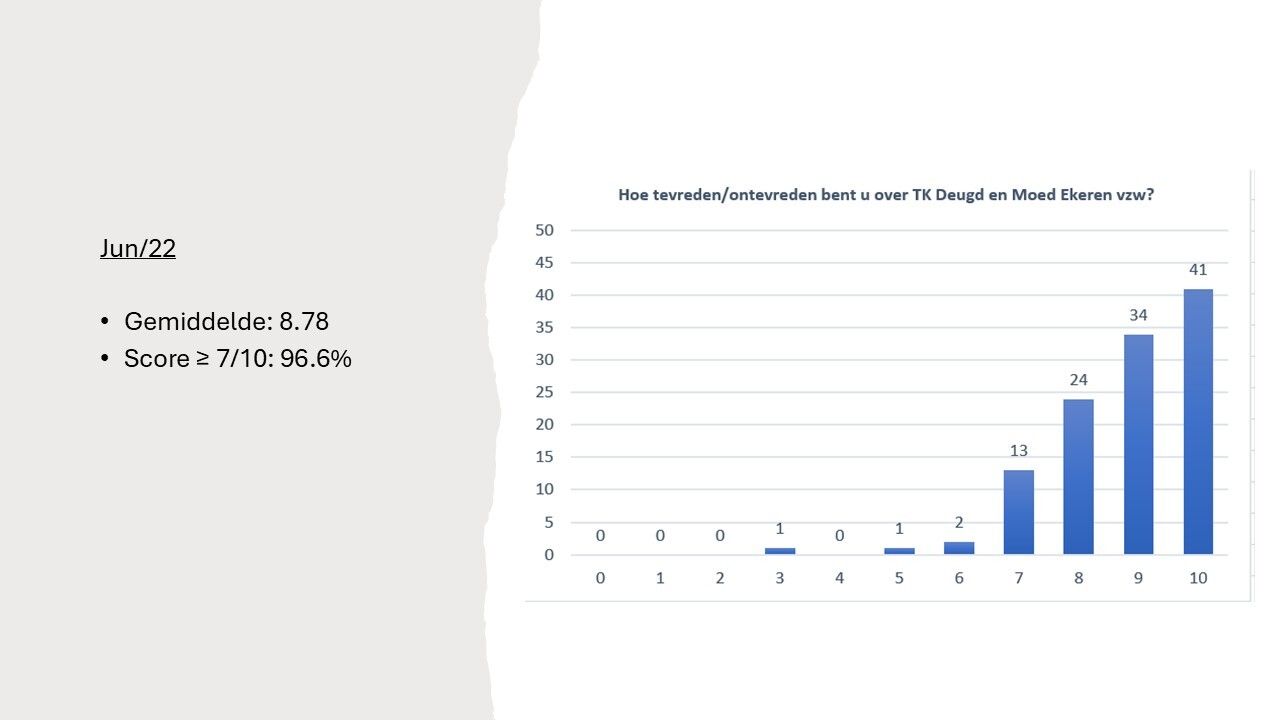1280x720 pixels.
Task: Click the x-axis category label 1
Action: coord(660,578)
